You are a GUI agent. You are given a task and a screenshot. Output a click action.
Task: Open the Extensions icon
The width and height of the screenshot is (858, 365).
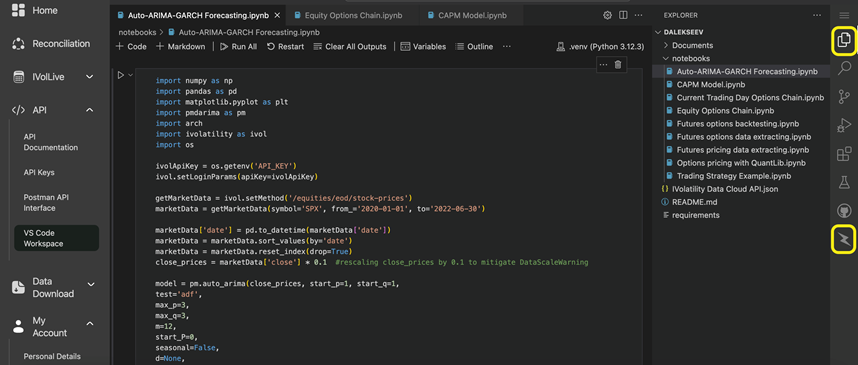tap(844, 154)
